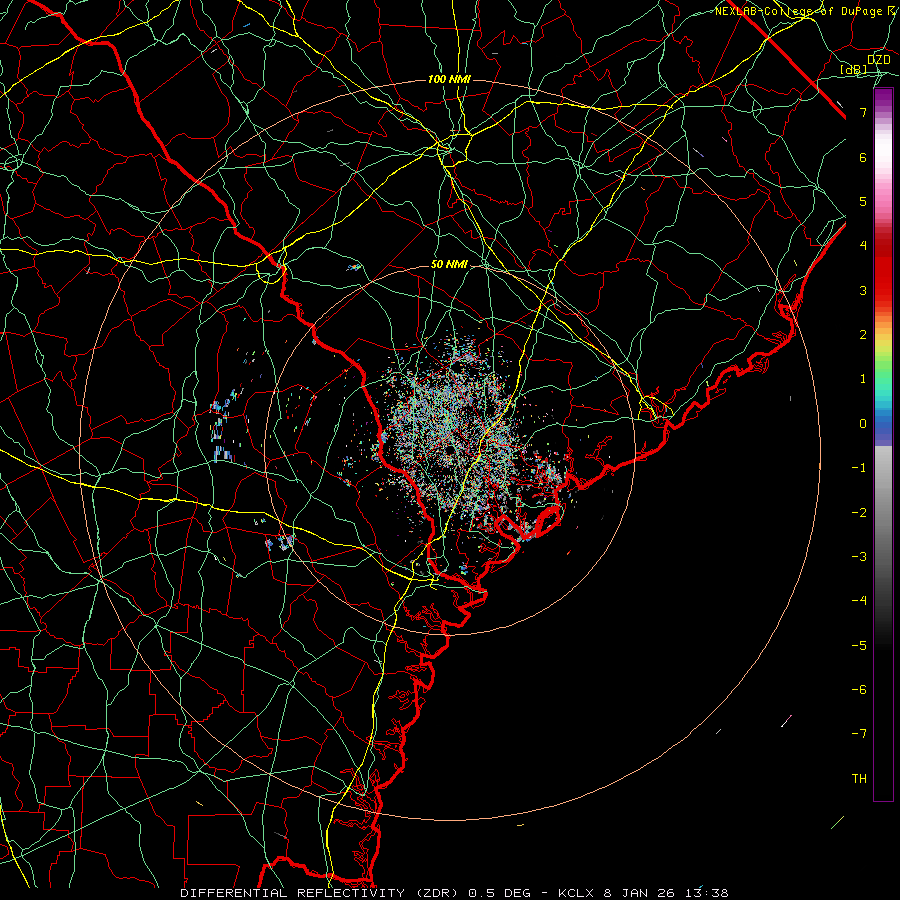Click the legend value "2"
The image size is (900, 900).
863,335
